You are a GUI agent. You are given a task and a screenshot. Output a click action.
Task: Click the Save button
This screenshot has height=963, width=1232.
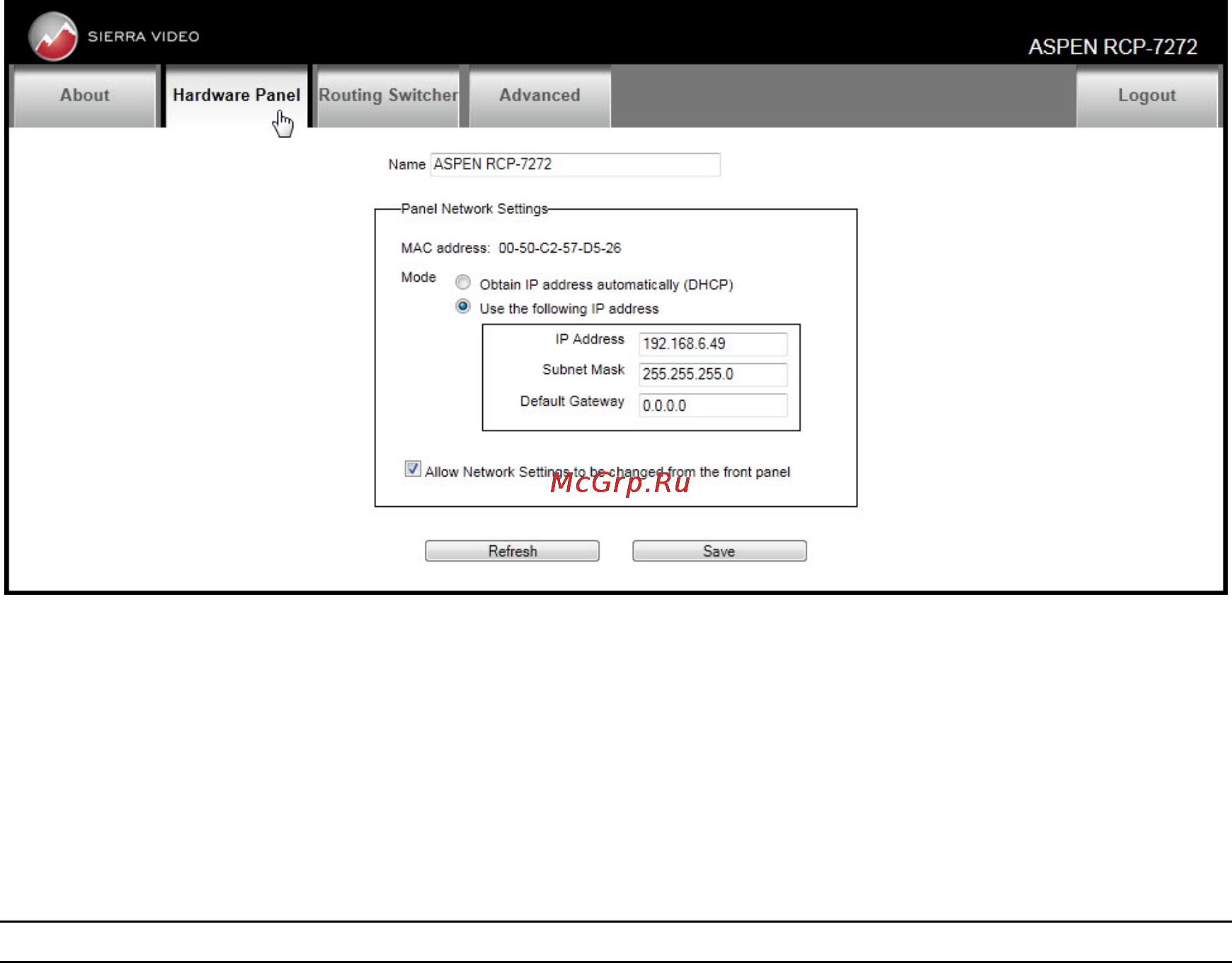click(x=719, y=551)
